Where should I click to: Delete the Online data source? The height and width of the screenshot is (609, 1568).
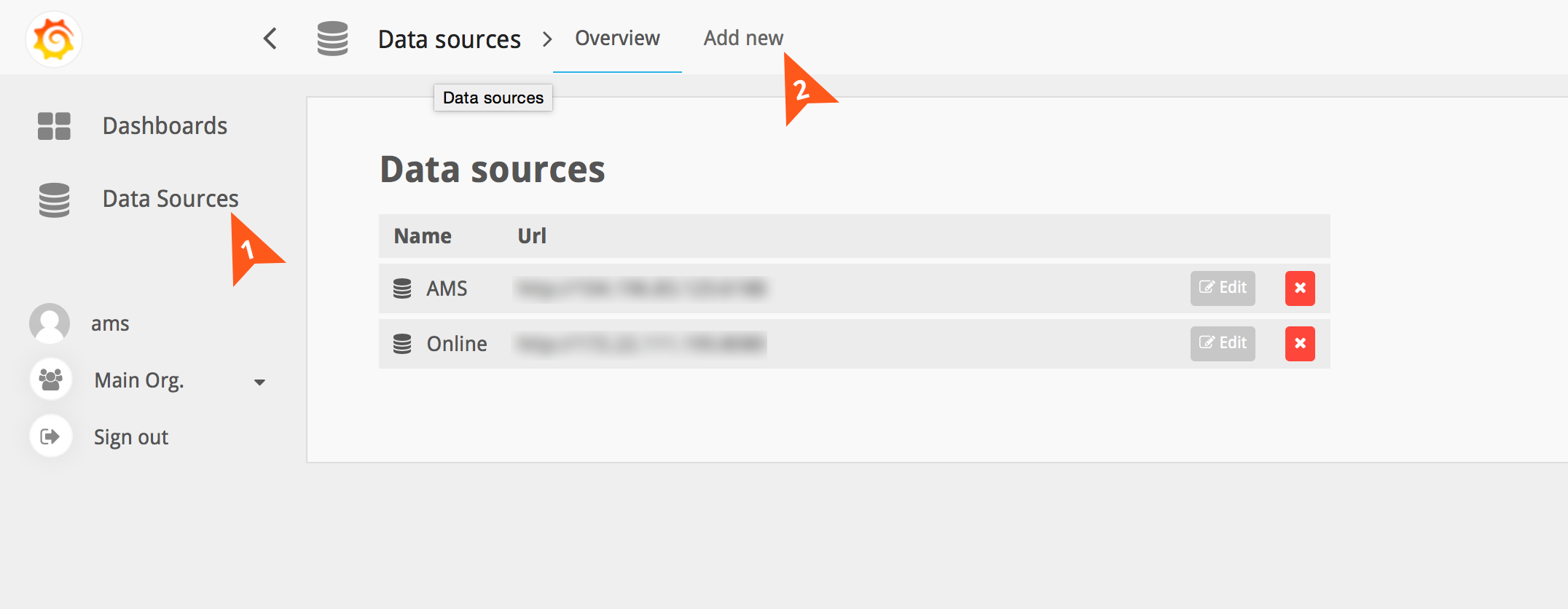pyautogui.click(x=1299, y=344)
